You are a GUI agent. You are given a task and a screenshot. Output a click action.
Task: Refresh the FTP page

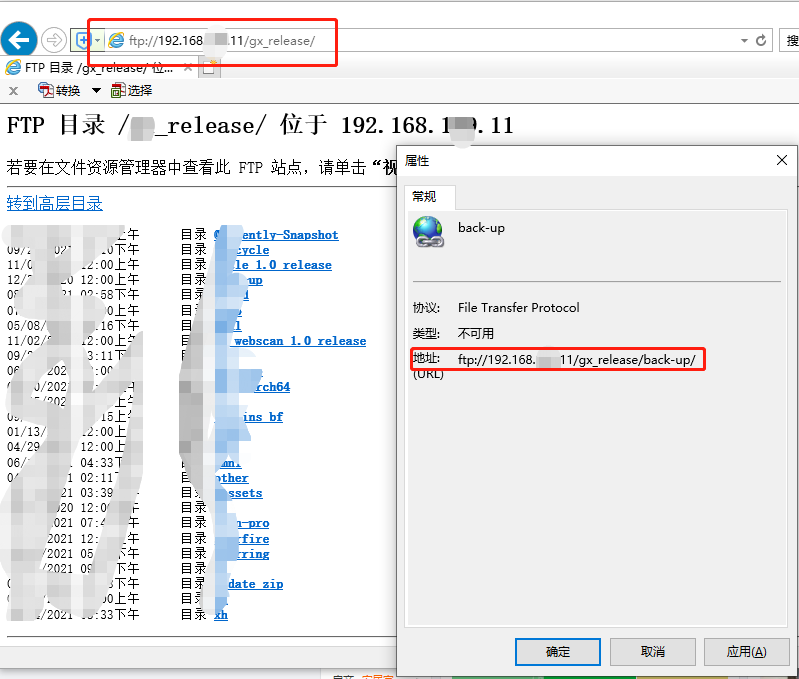coord(761,40)
